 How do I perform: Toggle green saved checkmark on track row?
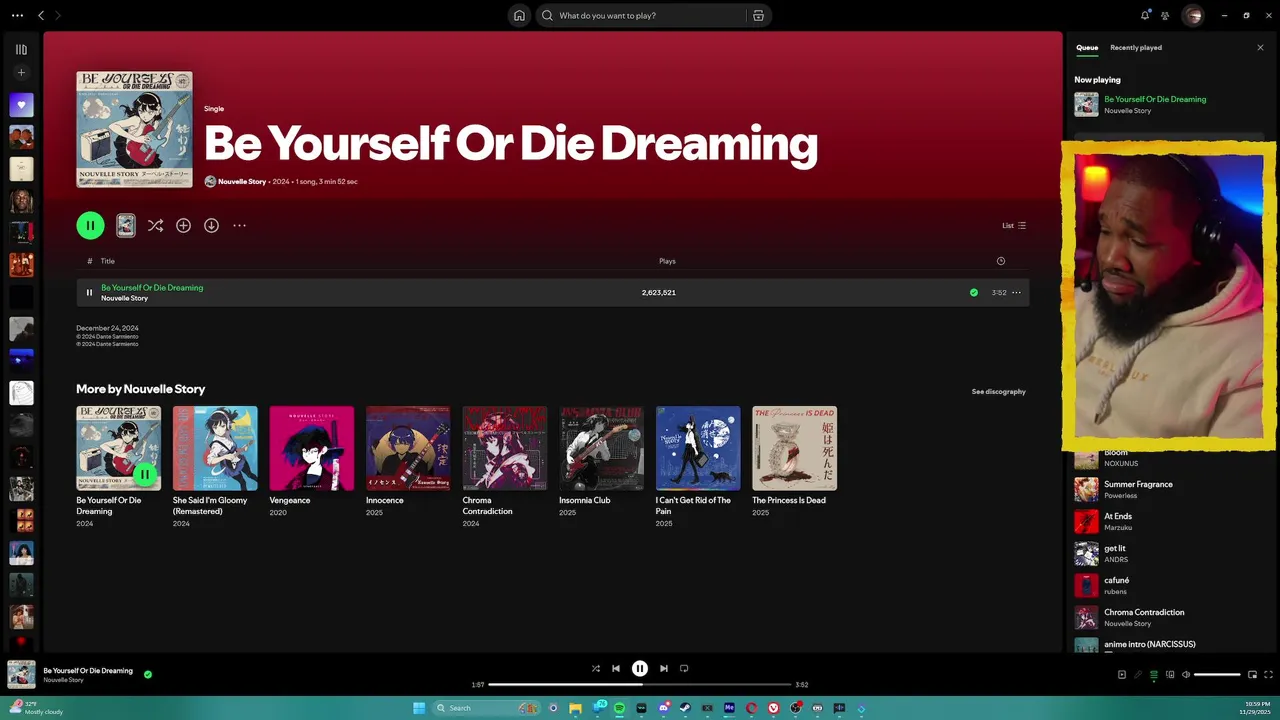pos(974,292)
